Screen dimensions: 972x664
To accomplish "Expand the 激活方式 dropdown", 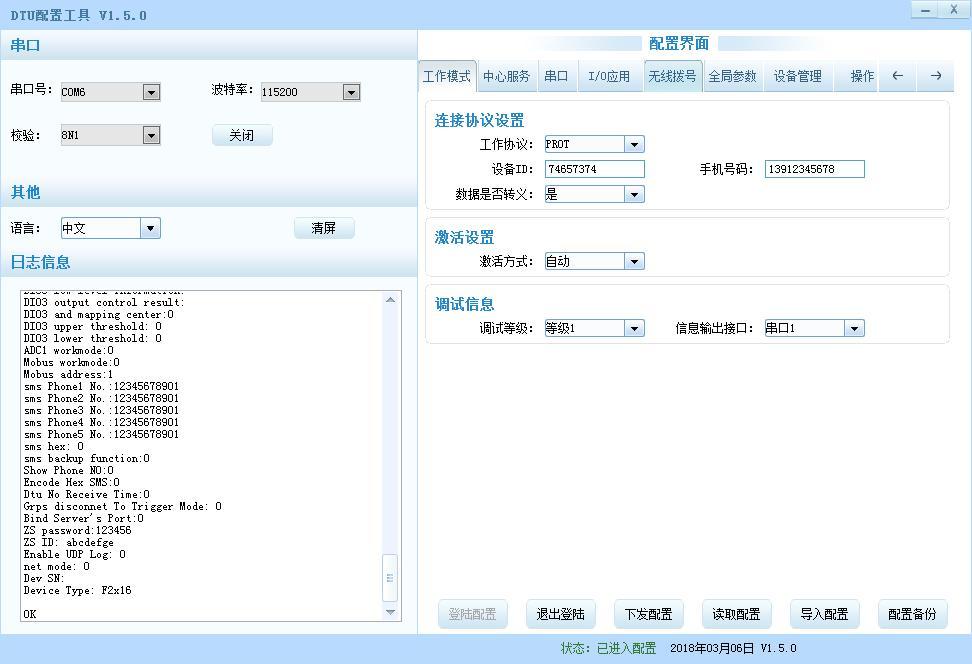I will [634, 262].
